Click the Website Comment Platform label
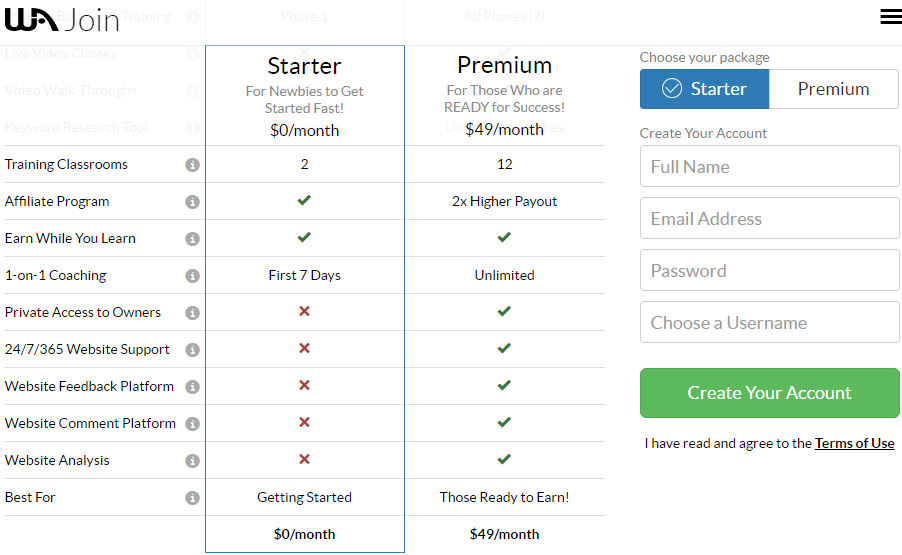This screenshot has height=555, width=902. click(x=90, y=423)
